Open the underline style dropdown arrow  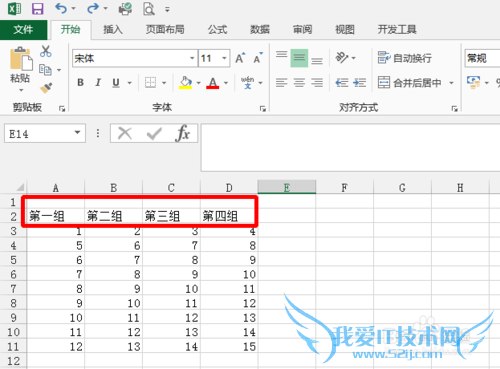[129, 83]
